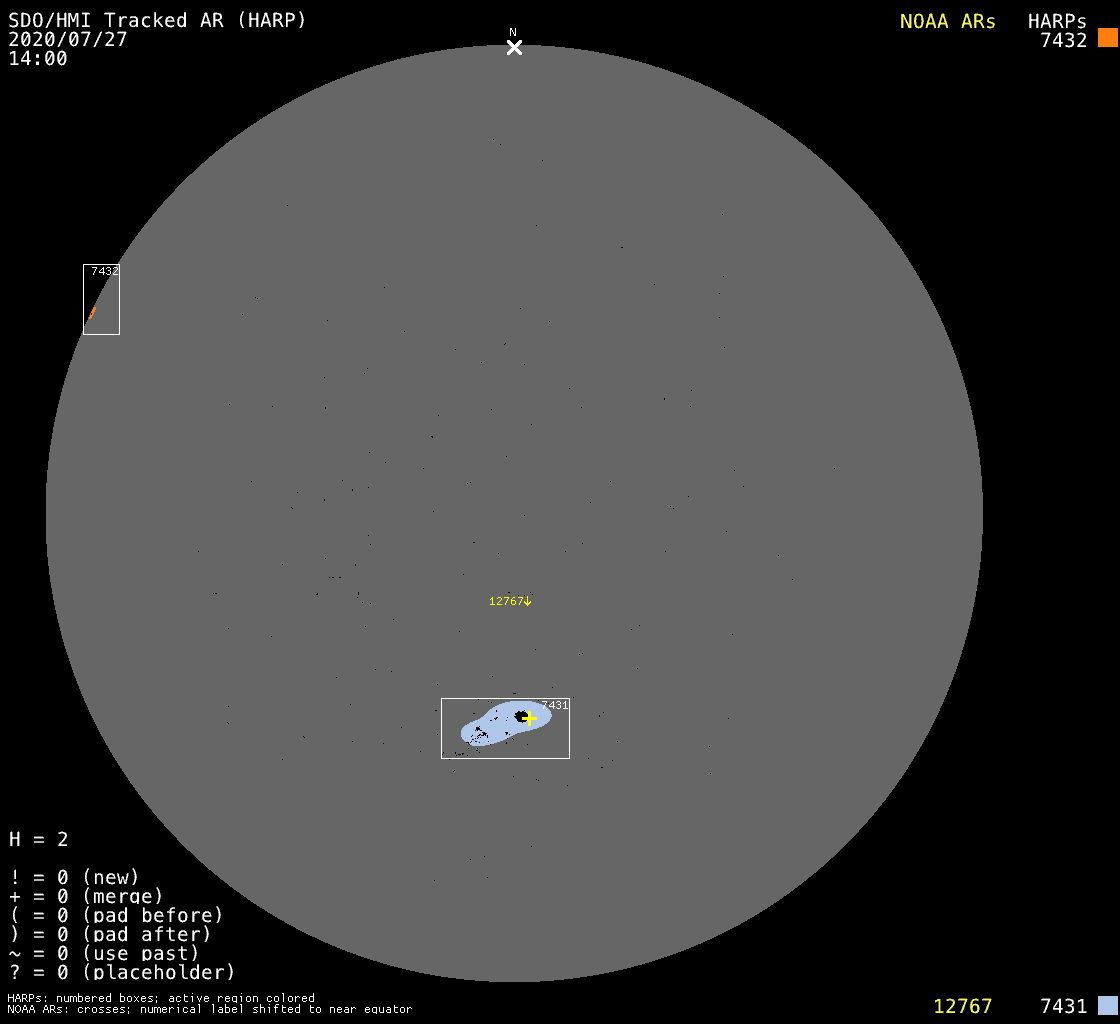Click the yellow 12767 in the bottom legend

coord(962,1006)
